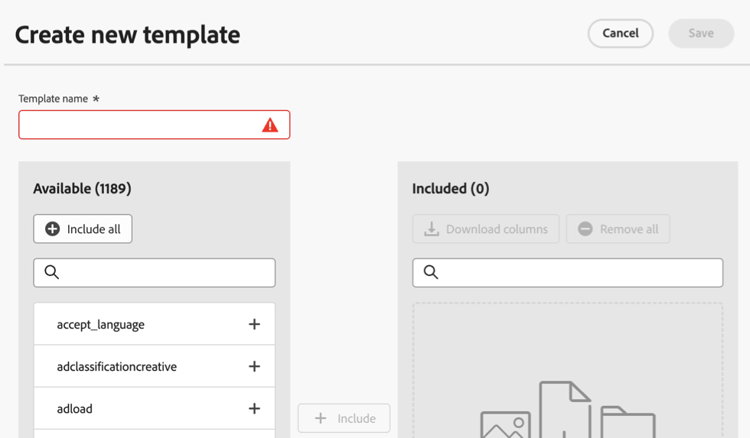Add adclassificationcreative using its plus icon
The width and height of the screenshot is (750, 438).
254,367
